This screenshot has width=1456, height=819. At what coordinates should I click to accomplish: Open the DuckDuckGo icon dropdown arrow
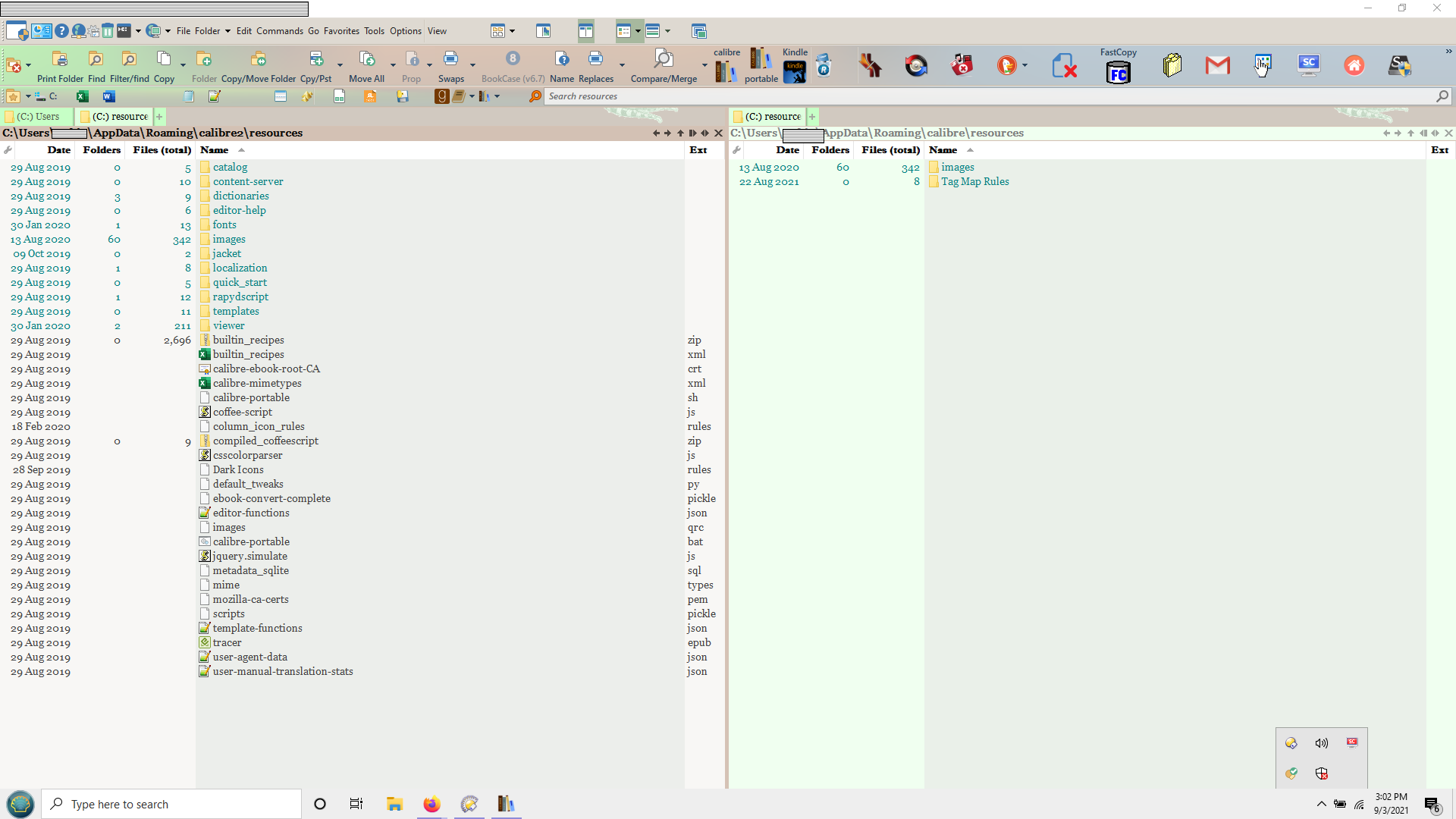coord(1025,66)
